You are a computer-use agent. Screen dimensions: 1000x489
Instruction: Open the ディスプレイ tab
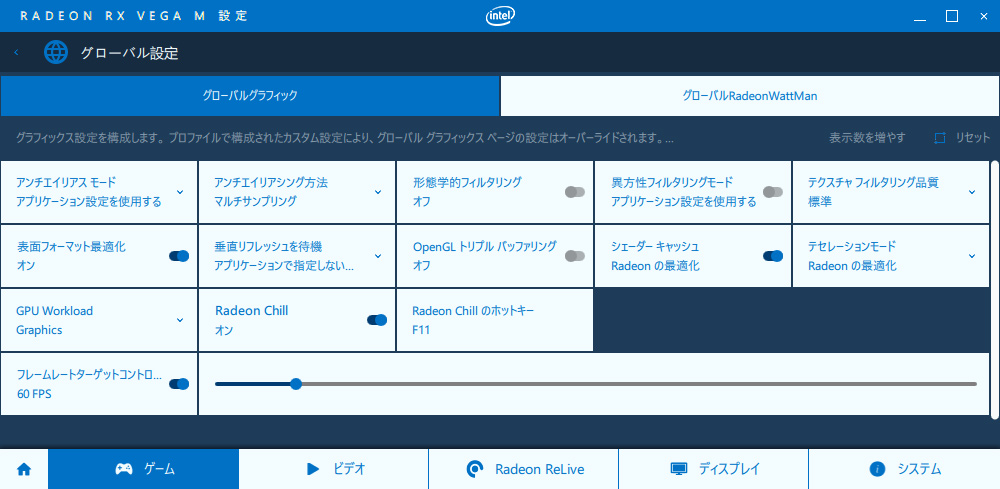(713, 469)
